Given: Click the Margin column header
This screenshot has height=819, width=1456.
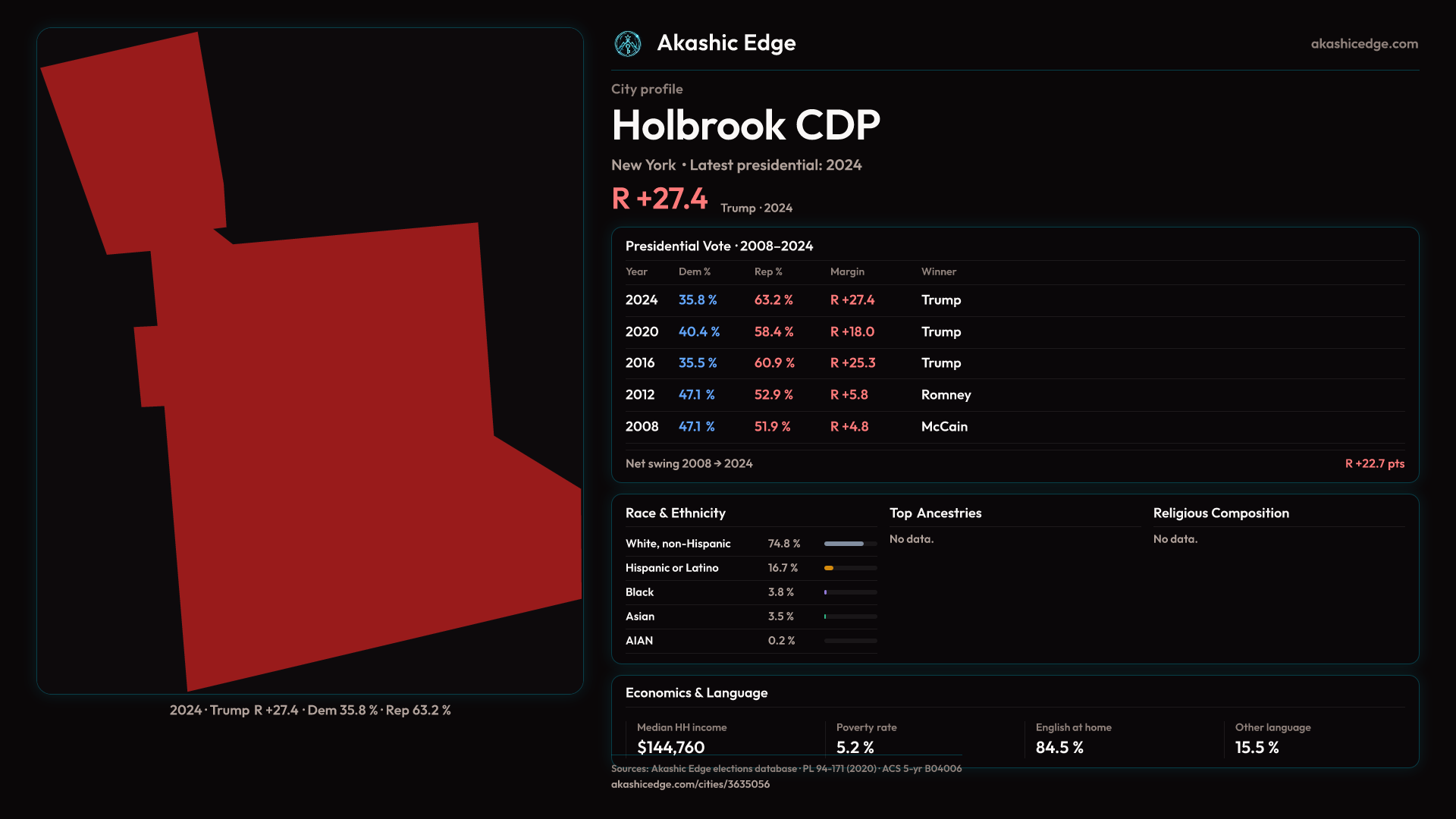Looking at the screenshot, I should [x=847, y=271].
